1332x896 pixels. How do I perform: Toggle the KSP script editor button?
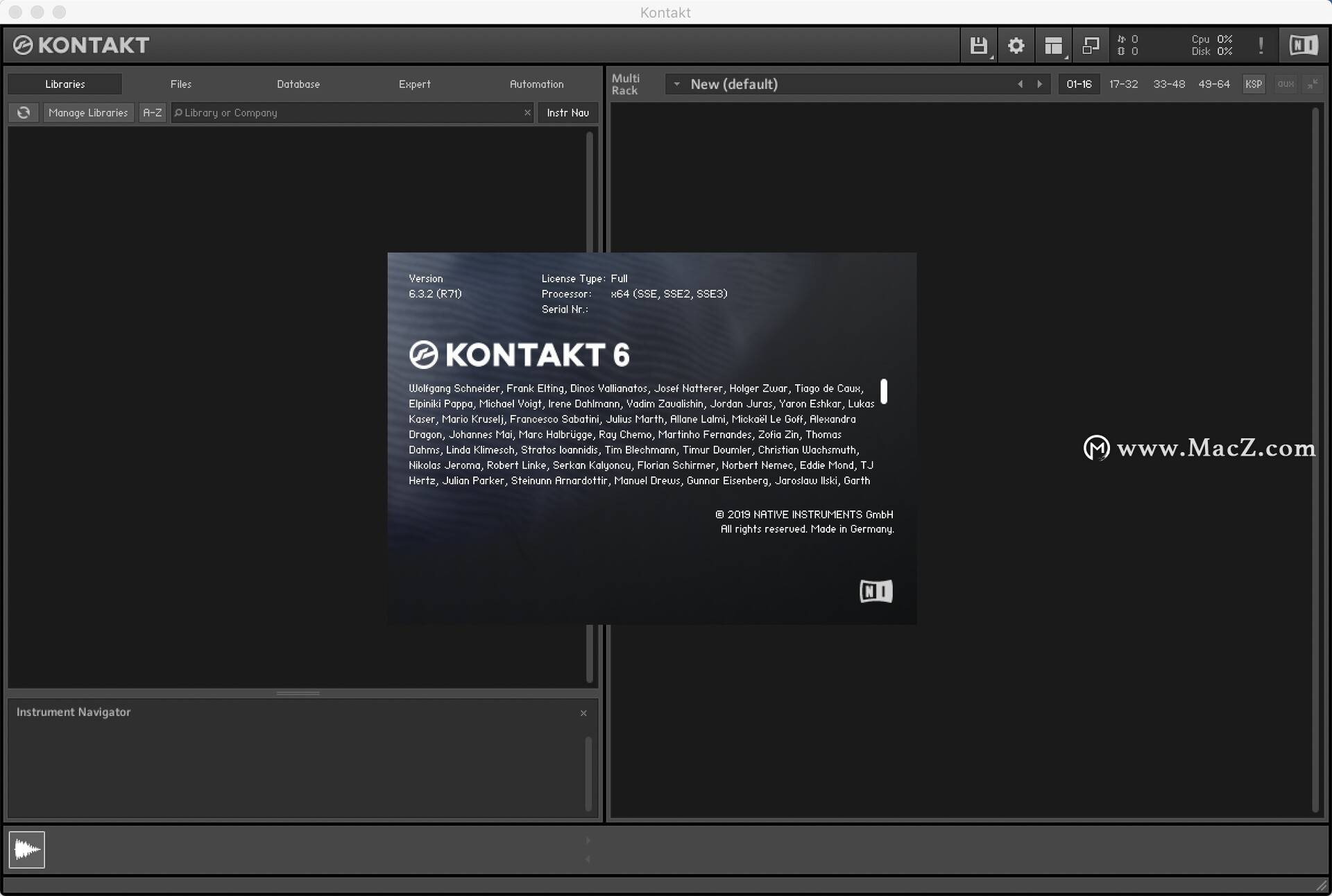point(1254,84)
